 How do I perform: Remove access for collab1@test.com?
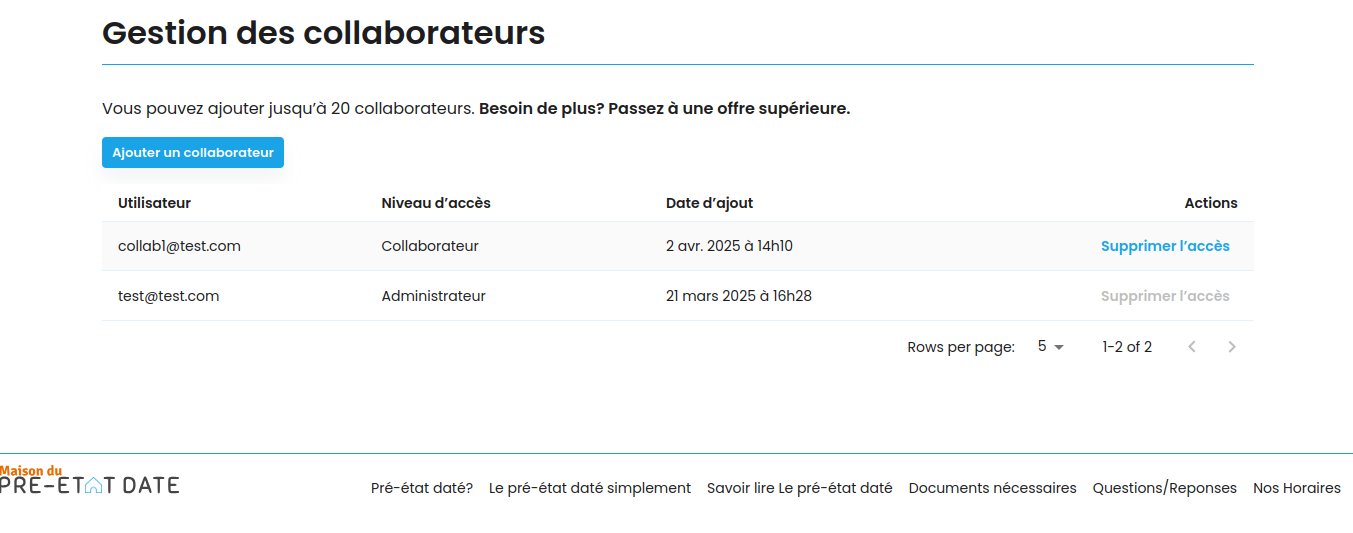click(x=1165, y=246)
